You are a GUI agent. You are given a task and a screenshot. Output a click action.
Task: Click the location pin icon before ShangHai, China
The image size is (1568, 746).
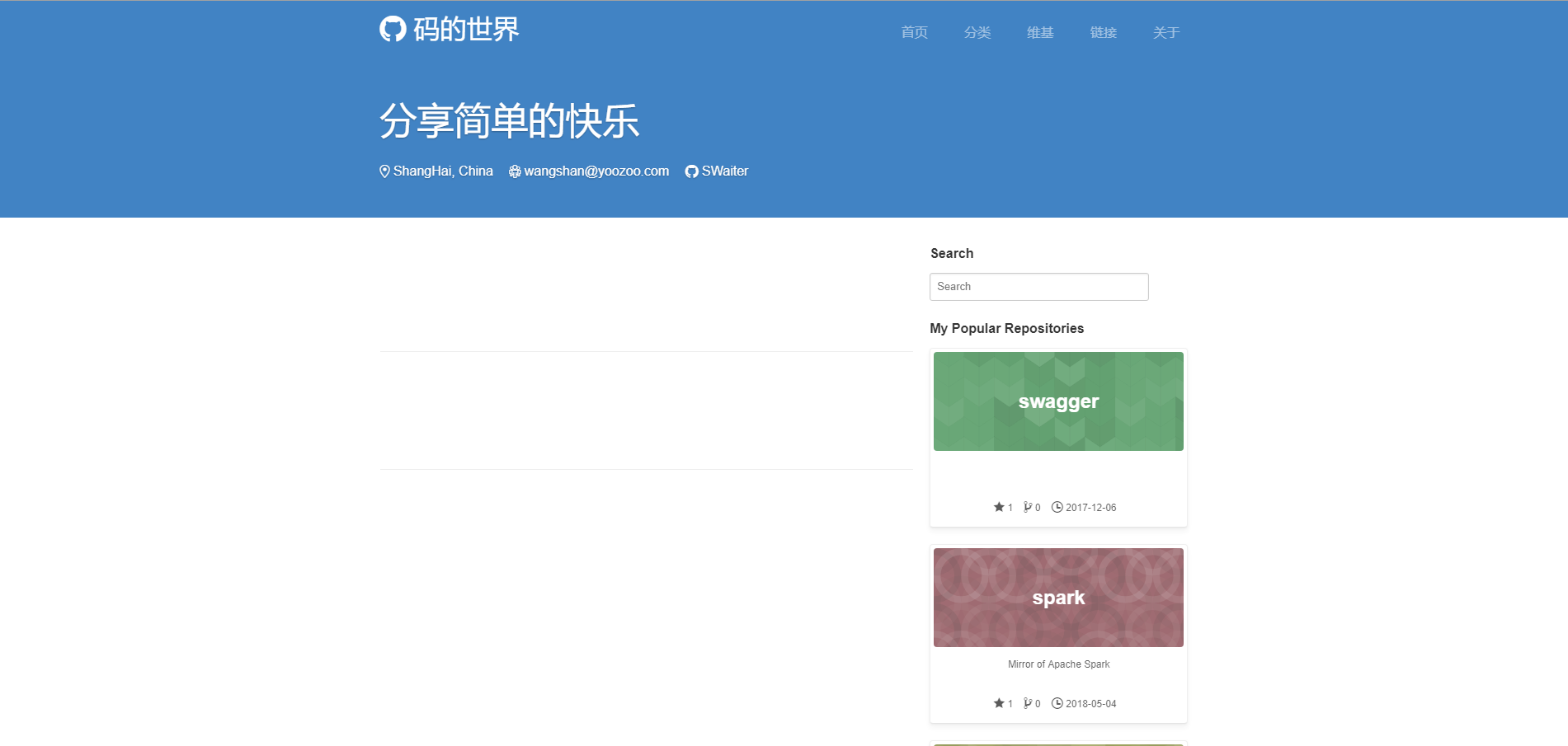384,171
